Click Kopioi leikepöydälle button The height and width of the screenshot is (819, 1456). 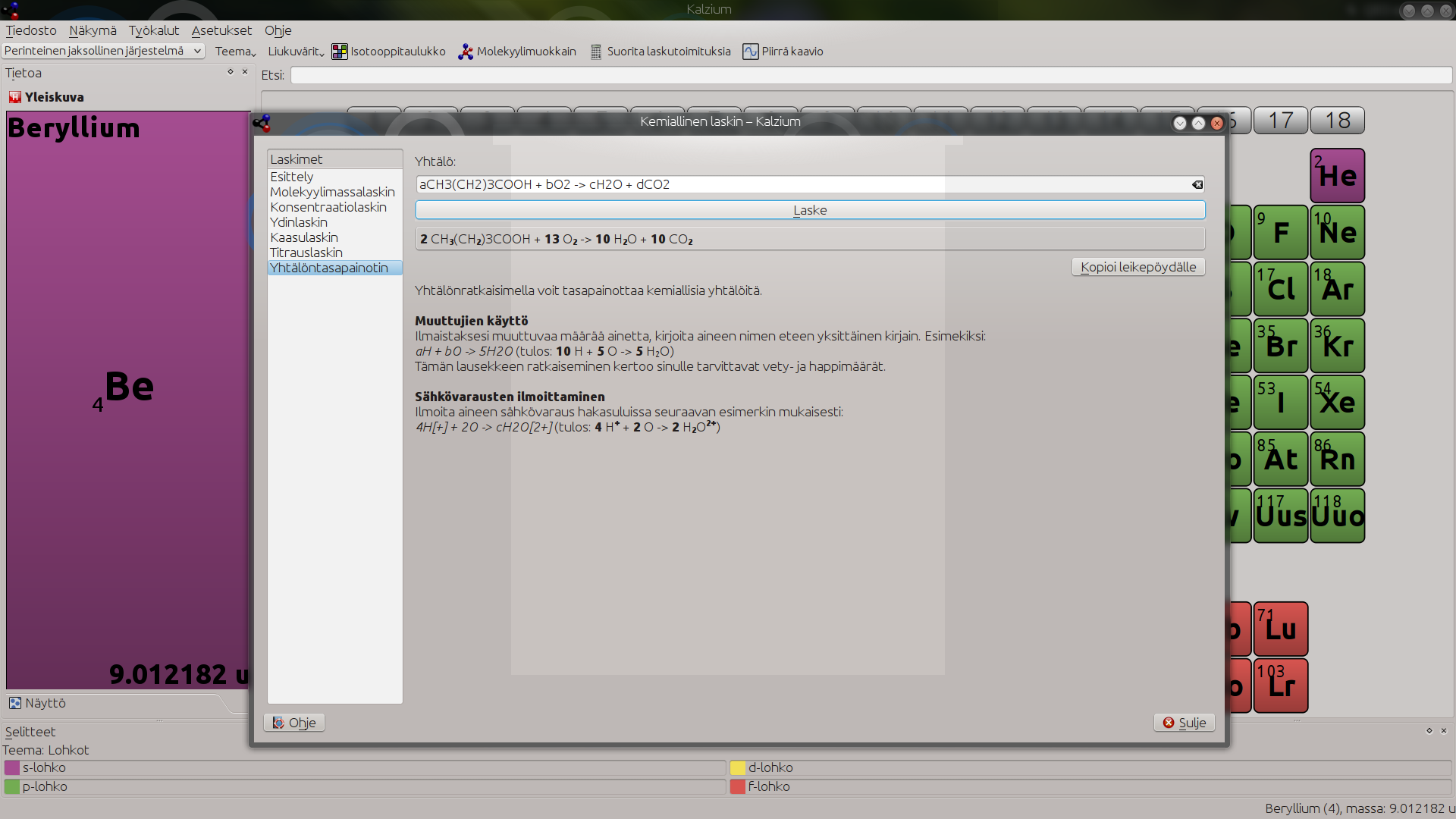click(1138, 267)
